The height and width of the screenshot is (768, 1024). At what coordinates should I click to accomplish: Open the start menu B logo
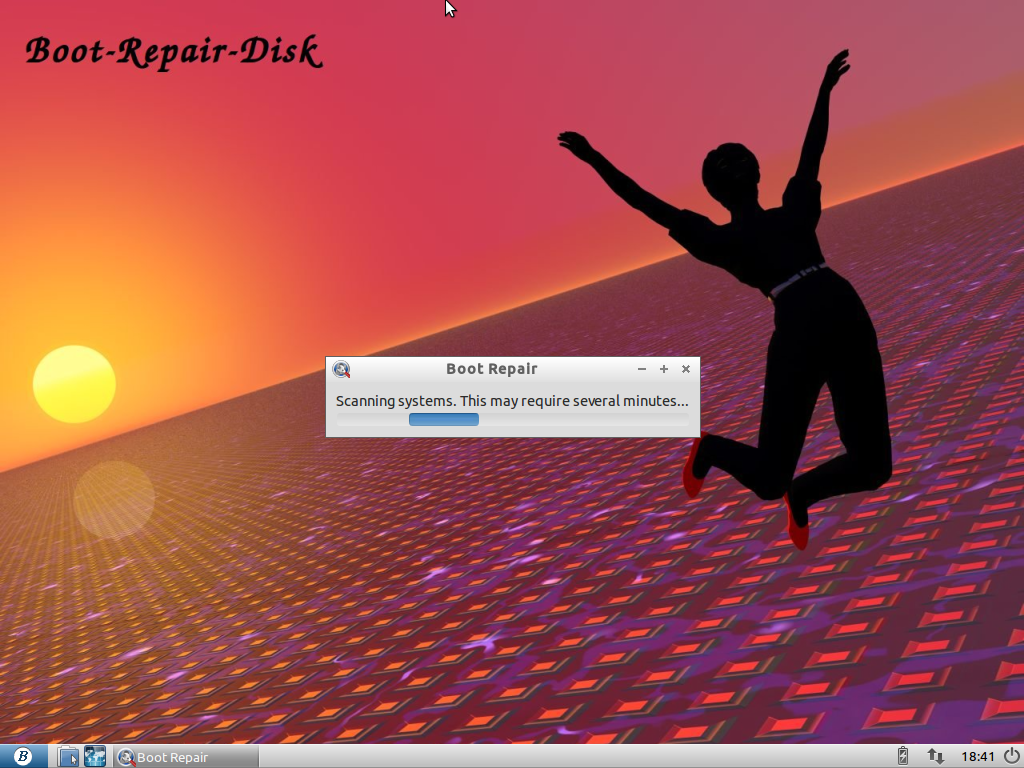23,756
